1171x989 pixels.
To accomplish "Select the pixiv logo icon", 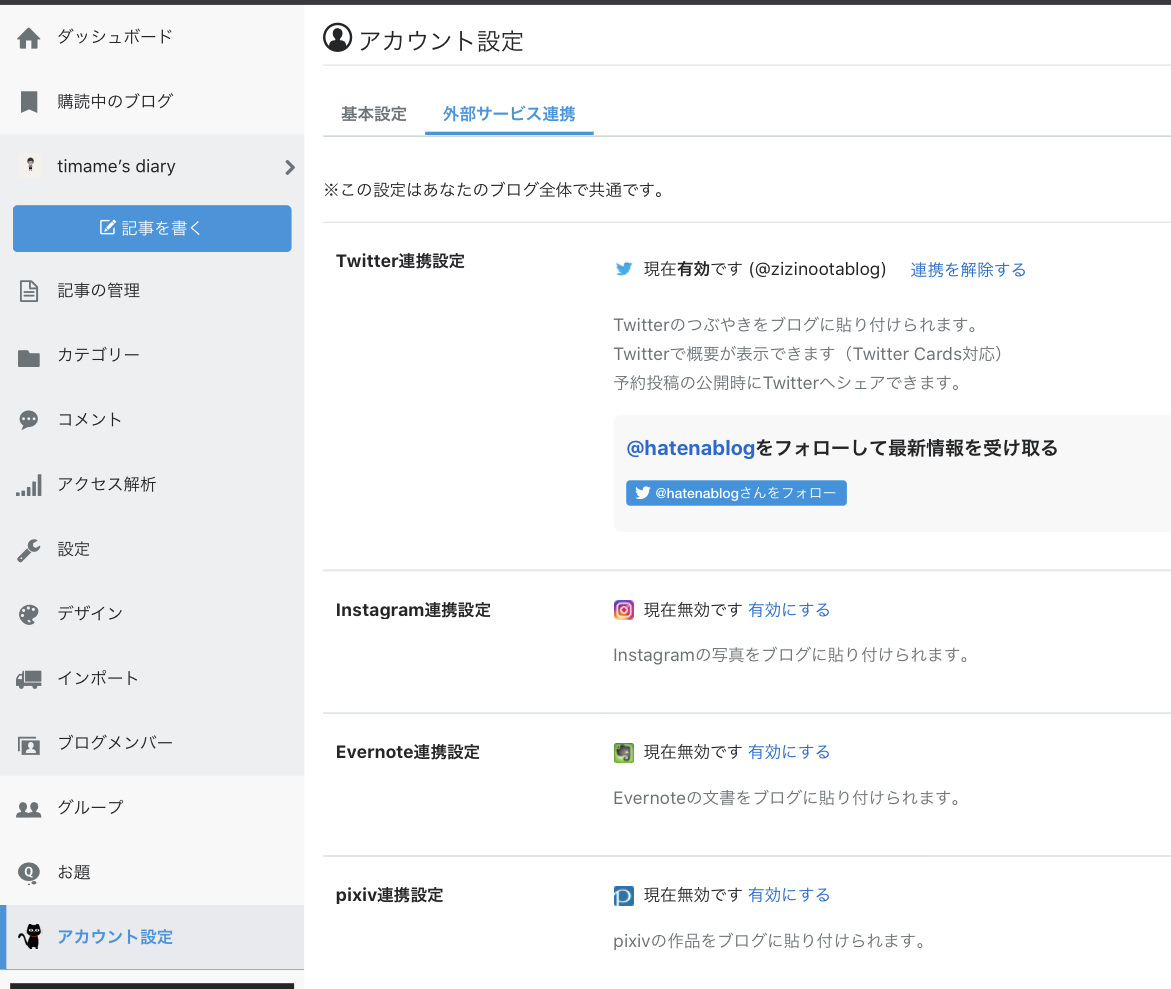I will 623,895.
